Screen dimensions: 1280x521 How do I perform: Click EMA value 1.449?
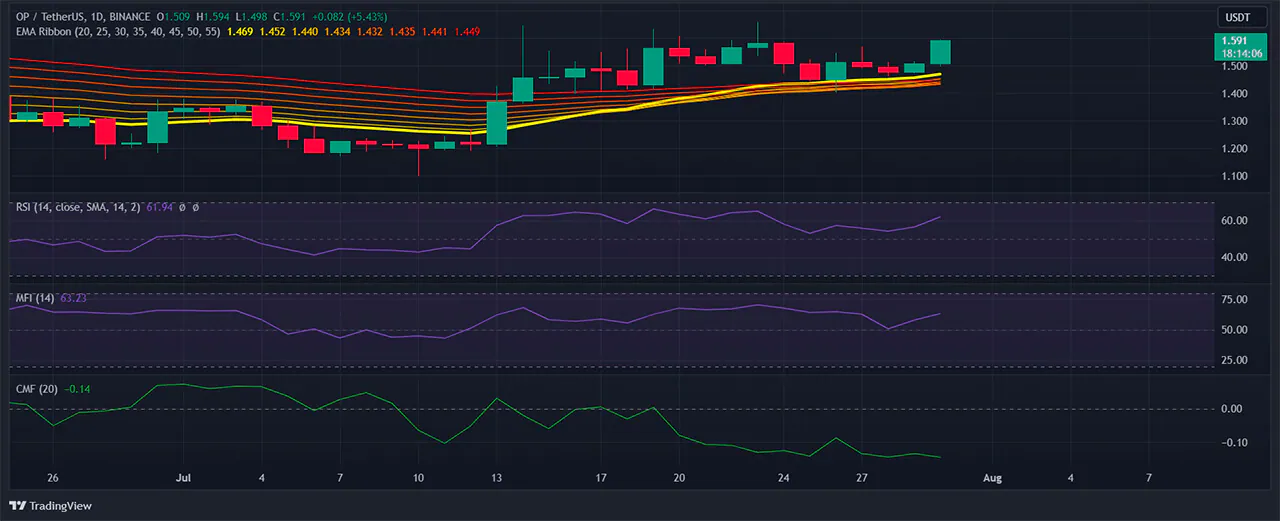click(x=466, y=32)
